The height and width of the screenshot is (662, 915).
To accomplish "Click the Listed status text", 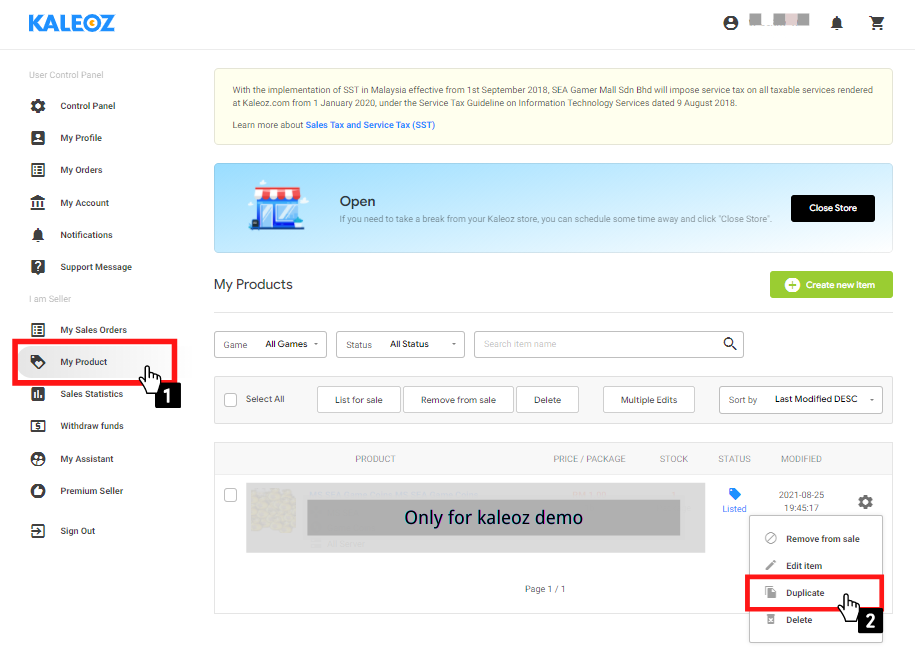I will point(734,509).
